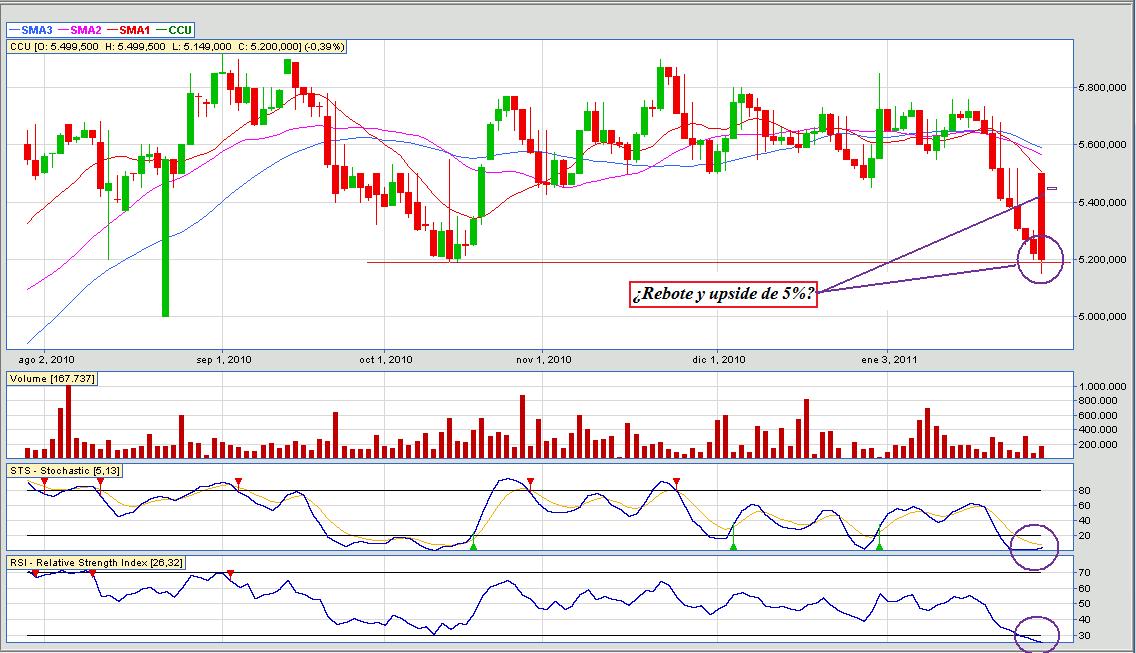This screenshot has width=1136, height=653.
Task: Click the green stochastic buy marker near ene 3
Action: pos(880,546)
